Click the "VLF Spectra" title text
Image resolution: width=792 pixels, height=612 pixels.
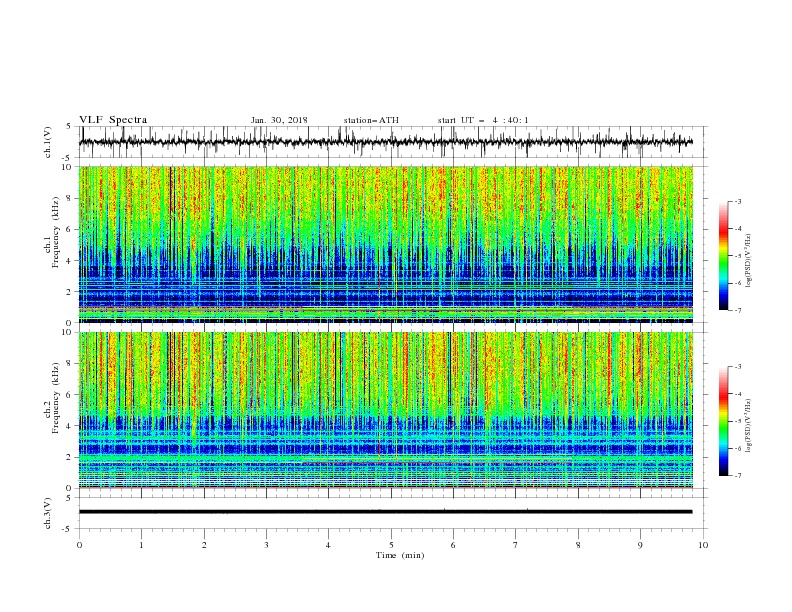point(113,120)
